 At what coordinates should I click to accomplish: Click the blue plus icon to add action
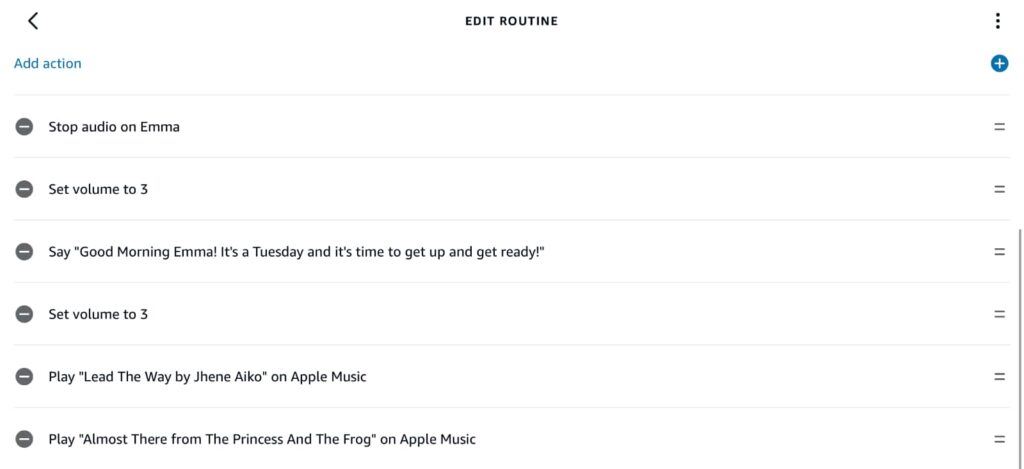coord(998,64)
